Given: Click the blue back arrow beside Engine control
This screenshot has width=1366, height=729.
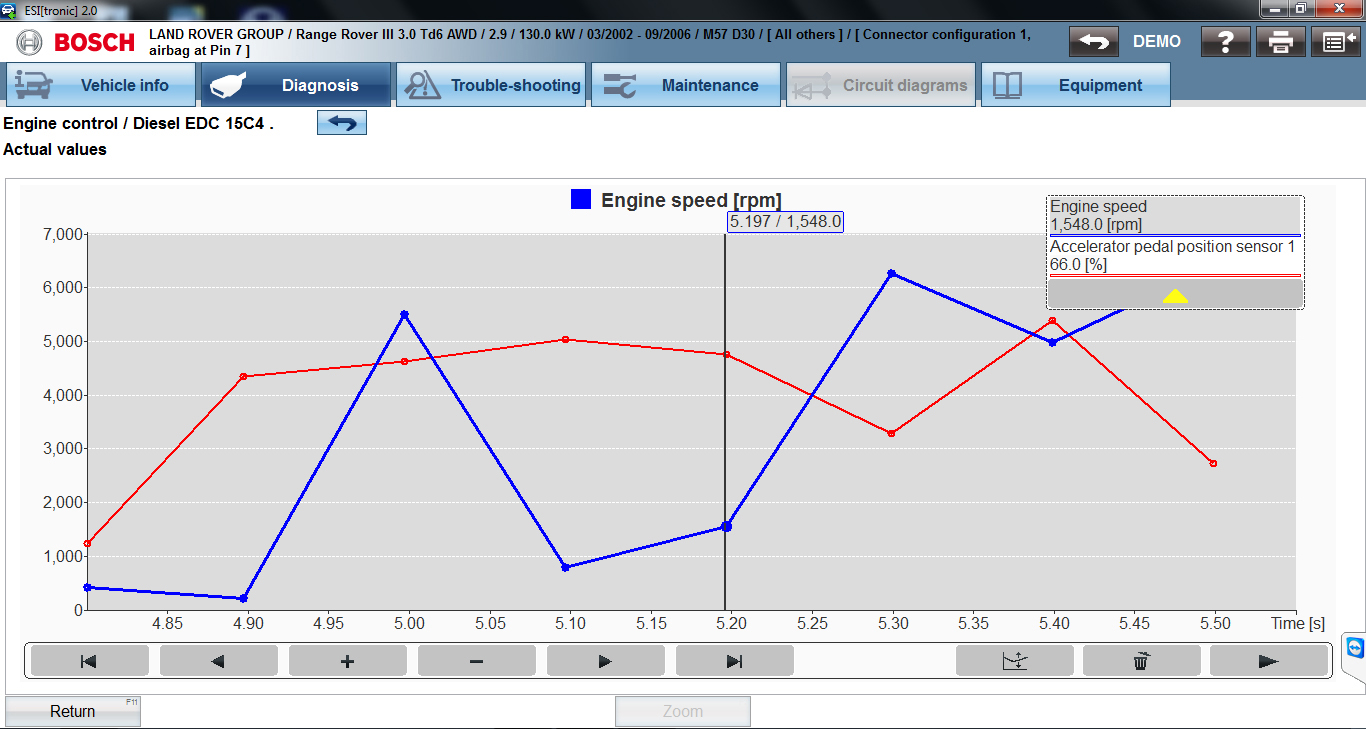Looking at the screenshot, I should pos(342,123).
